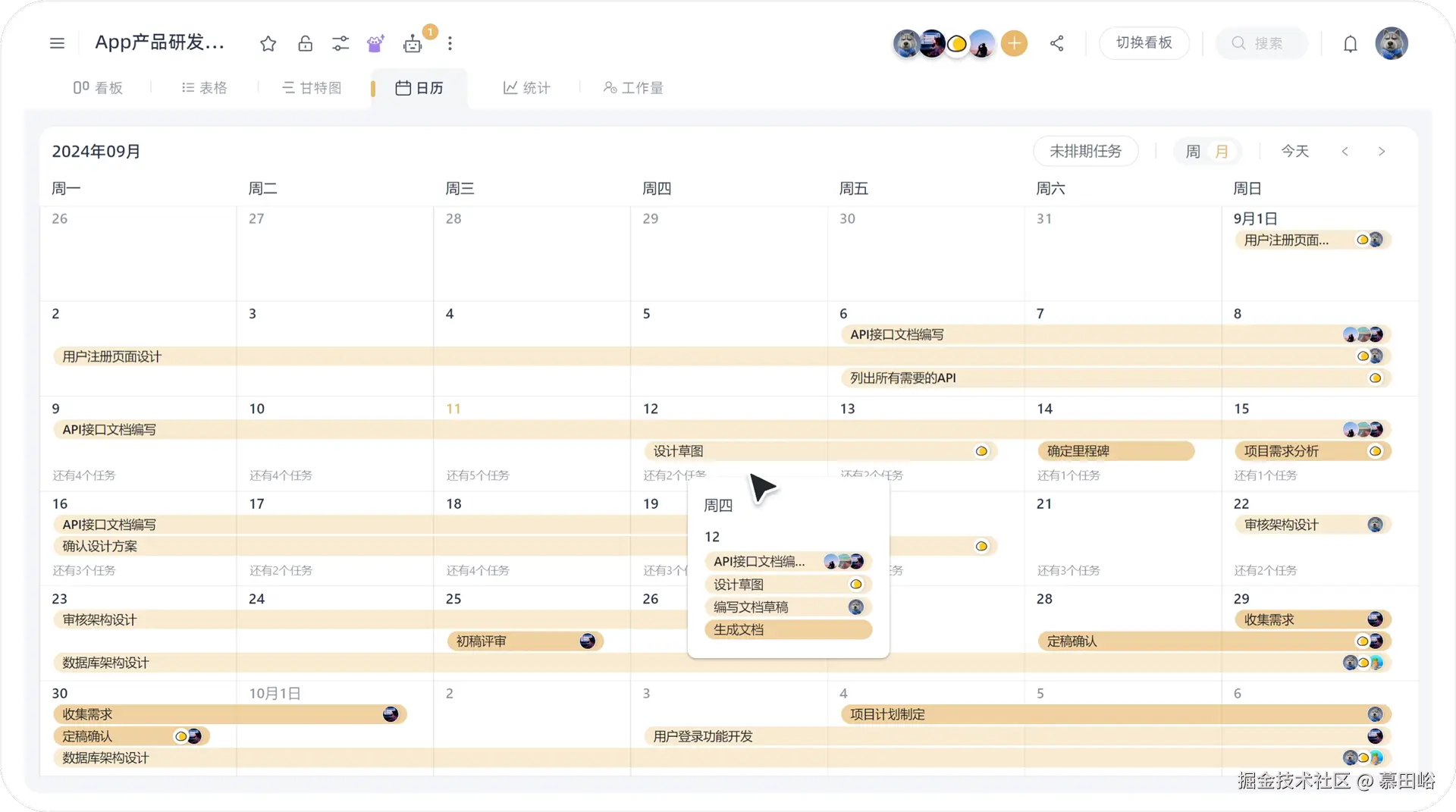Image resolution: width=1456 pixels, height=812 pixels.
Task: Click the 切换看板 button
Action: [1144, 43]
